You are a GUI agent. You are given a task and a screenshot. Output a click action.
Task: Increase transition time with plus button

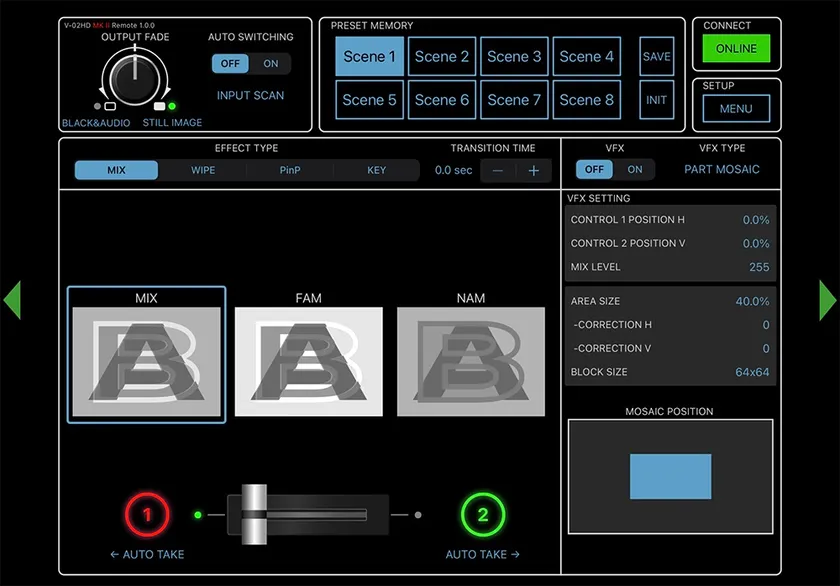click(x=533, y=171)
